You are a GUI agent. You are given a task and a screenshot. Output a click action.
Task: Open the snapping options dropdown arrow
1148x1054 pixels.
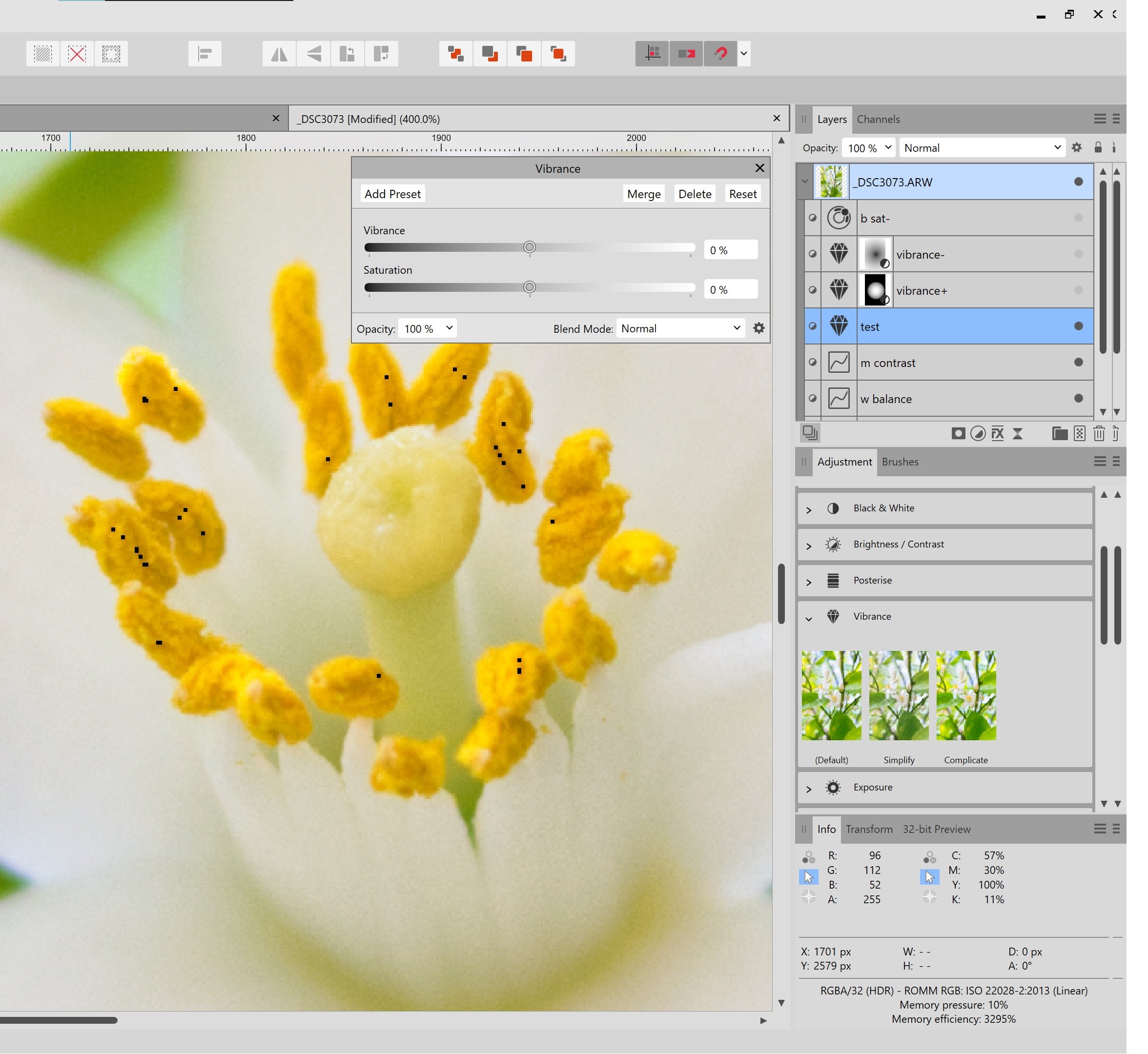pos(744,54)
